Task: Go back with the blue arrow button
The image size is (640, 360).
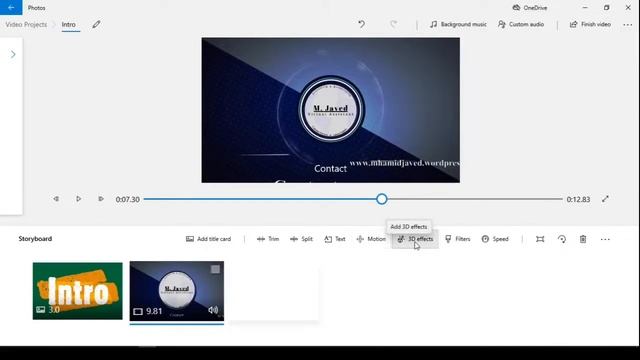Action: [x=11, y=7]
